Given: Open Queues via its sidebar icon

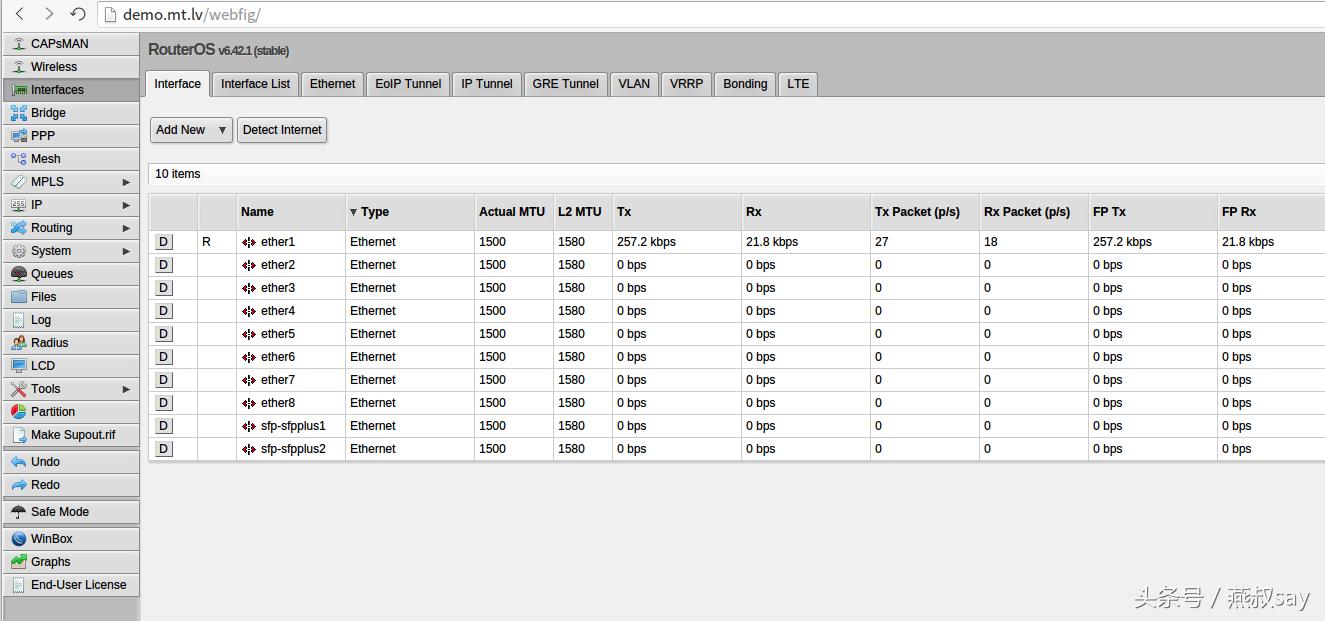Looking at the screenshot, I should (x=19, y=274).
